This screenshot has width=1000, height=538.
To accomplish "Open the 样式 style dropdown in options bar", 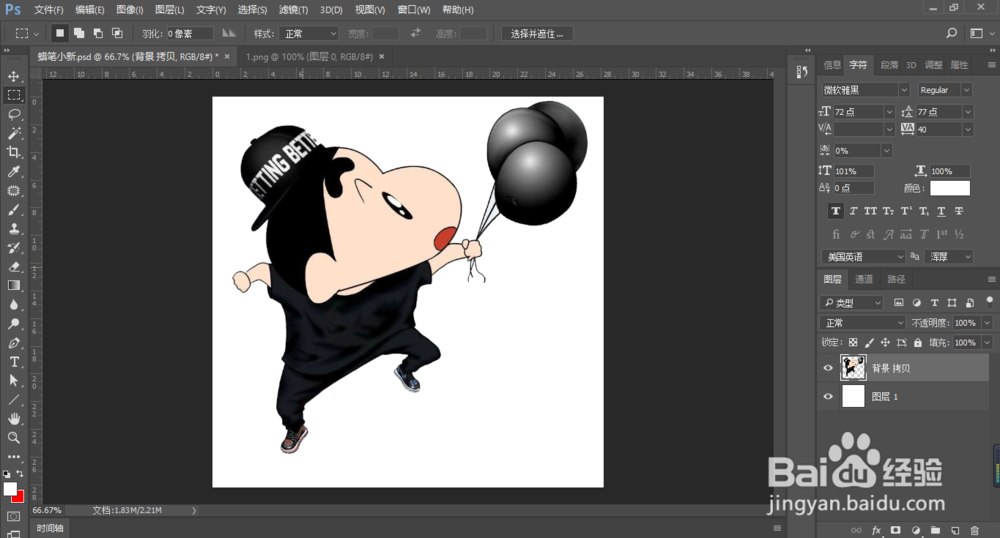I will point(308,33).
